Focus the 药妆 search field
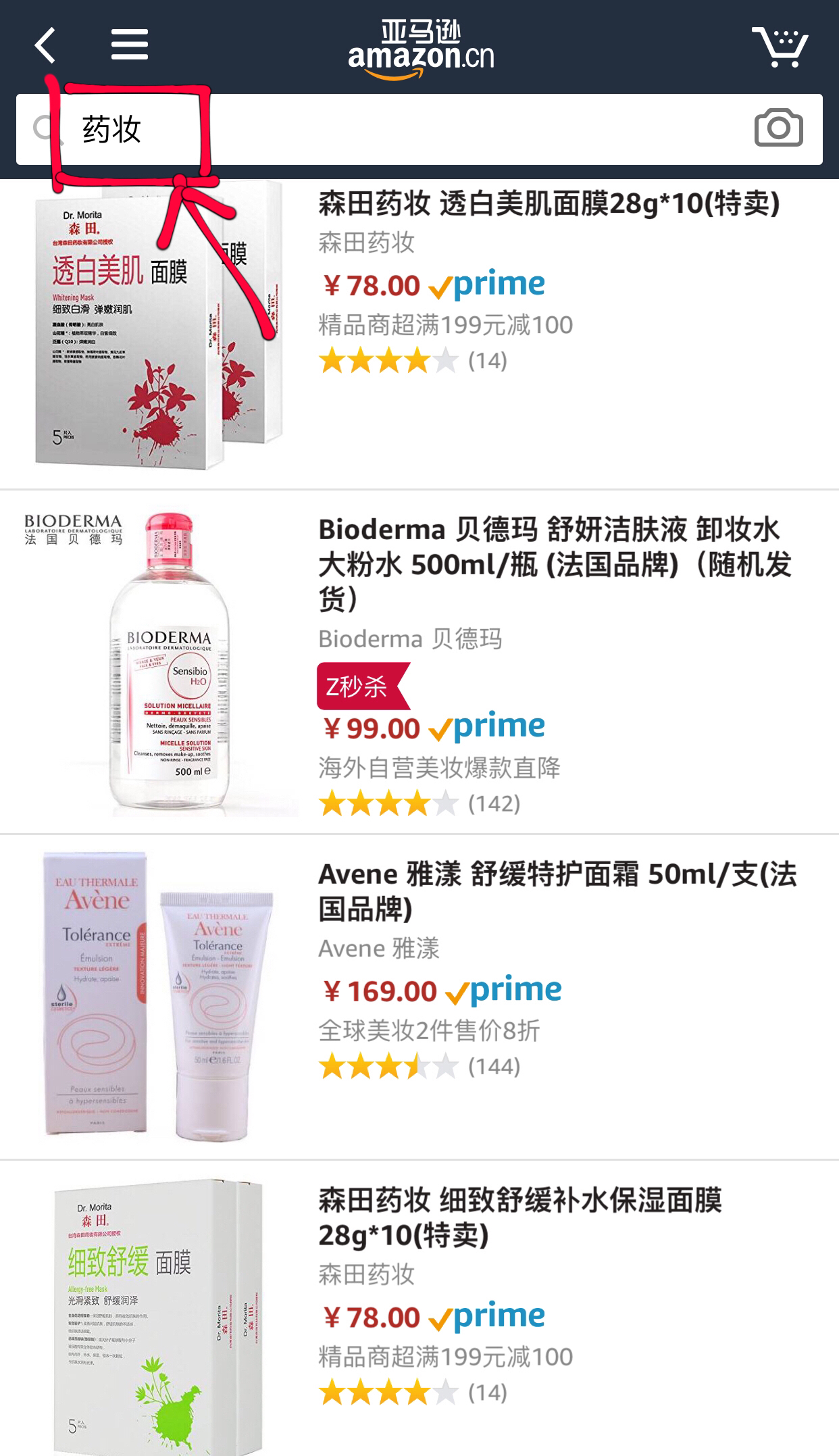The height and width of the screenshot is (1456, 839). [419, 129]
